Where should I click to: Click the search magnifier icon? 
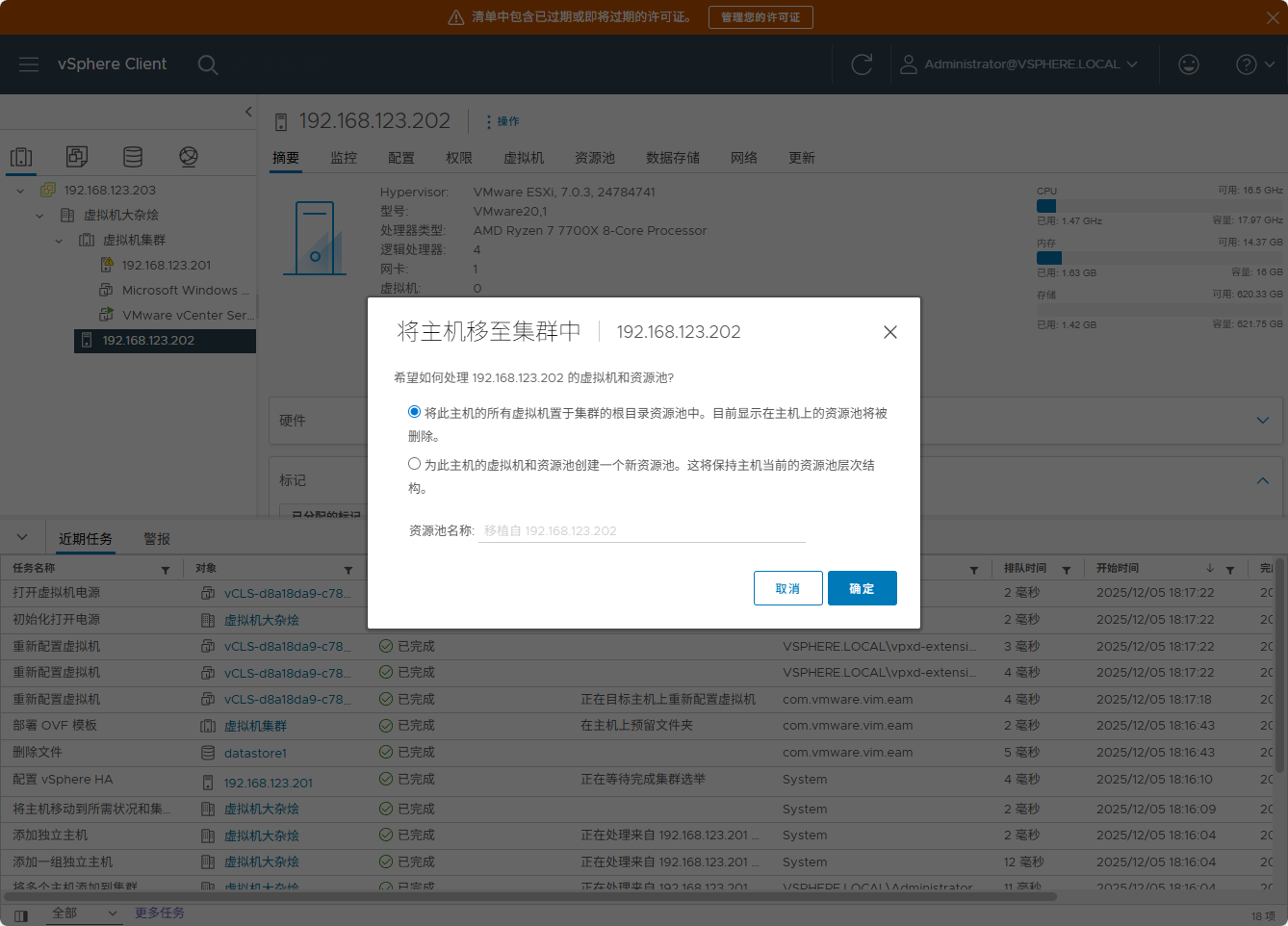(207, 64)
